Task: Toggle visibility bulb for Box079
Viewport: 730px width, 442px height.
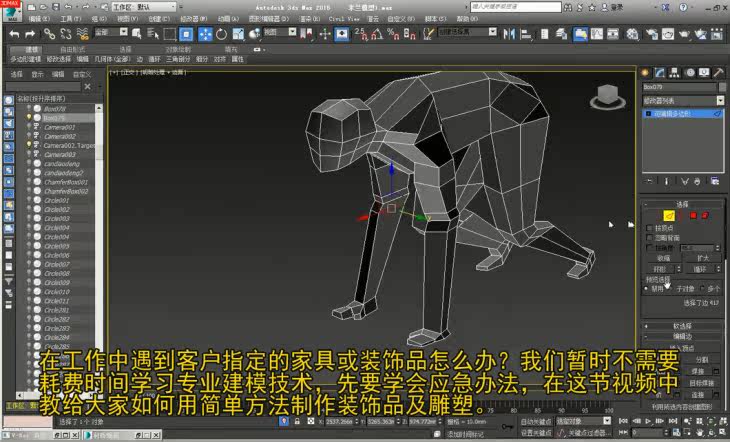Action: pos(29,118)
